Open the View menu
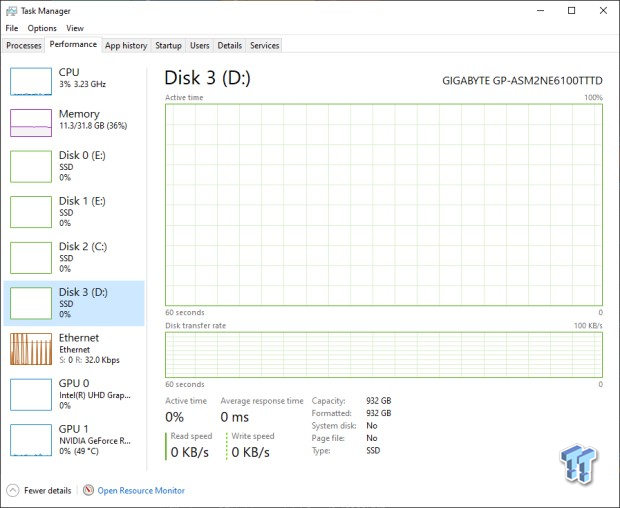Viewport: 620px width, 508px height. [x=75, y=28]
